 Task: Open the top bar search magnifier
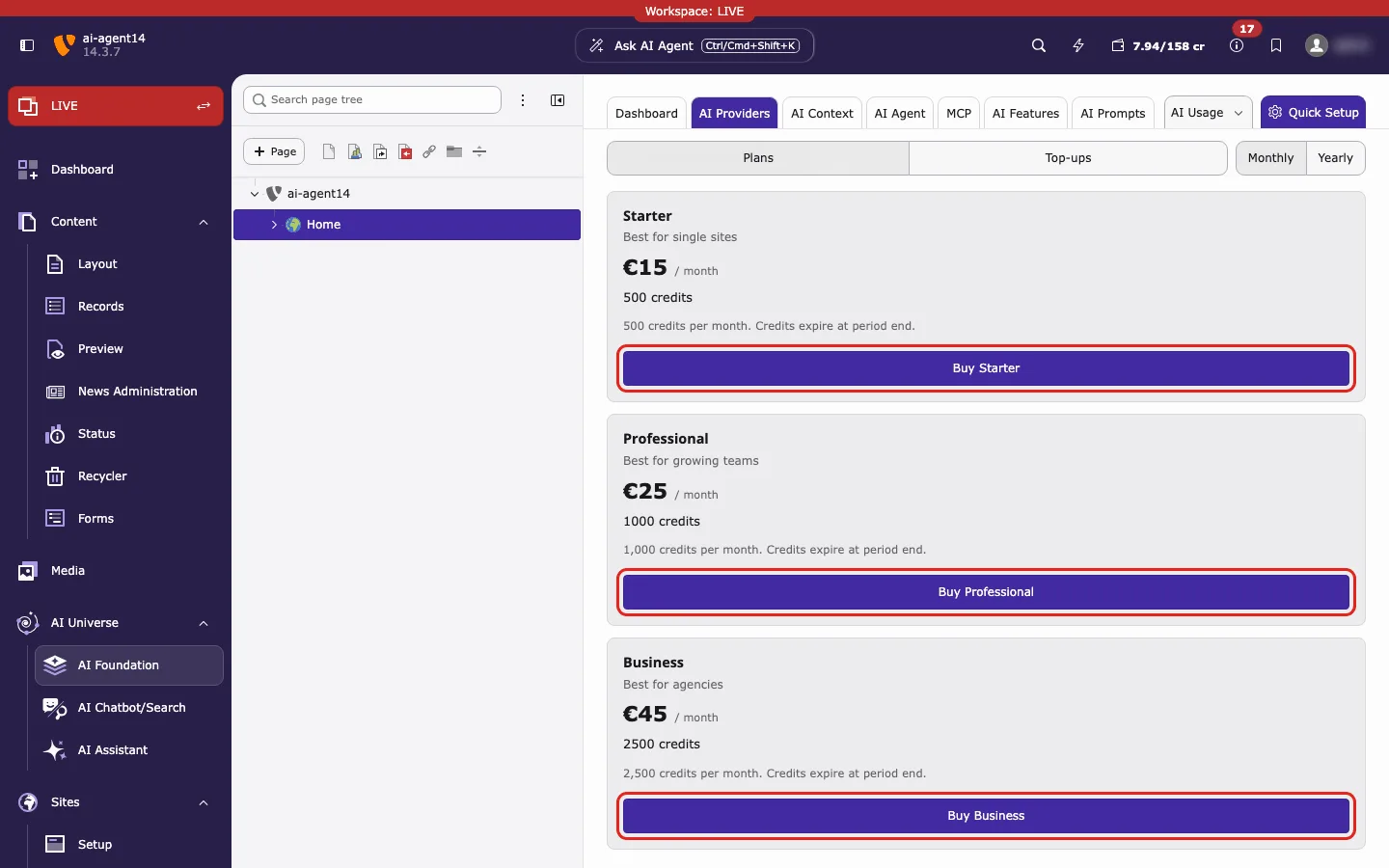point(1039,45)
